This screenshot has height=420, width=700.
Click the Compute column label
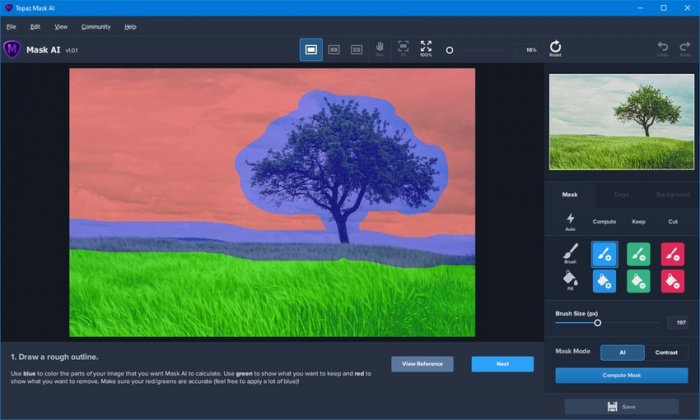(604, 221)
